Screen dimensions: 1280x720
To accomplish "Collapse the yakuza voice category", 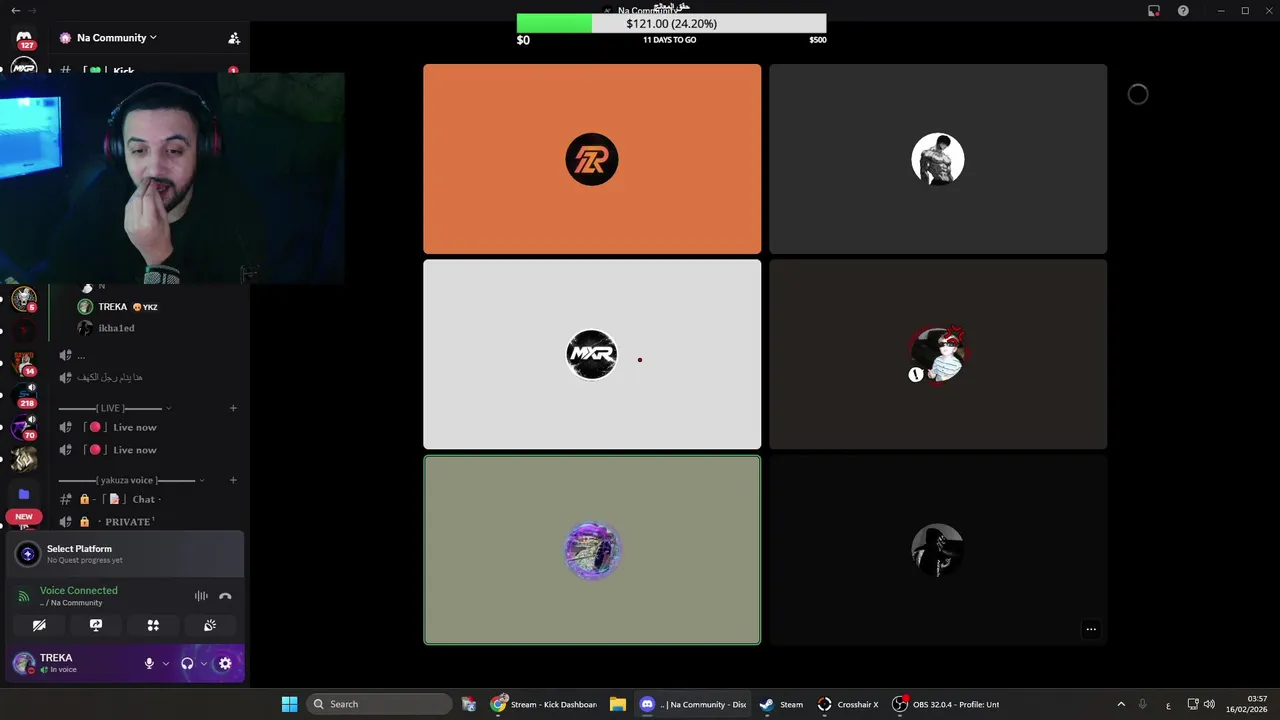I will point(131,480).
